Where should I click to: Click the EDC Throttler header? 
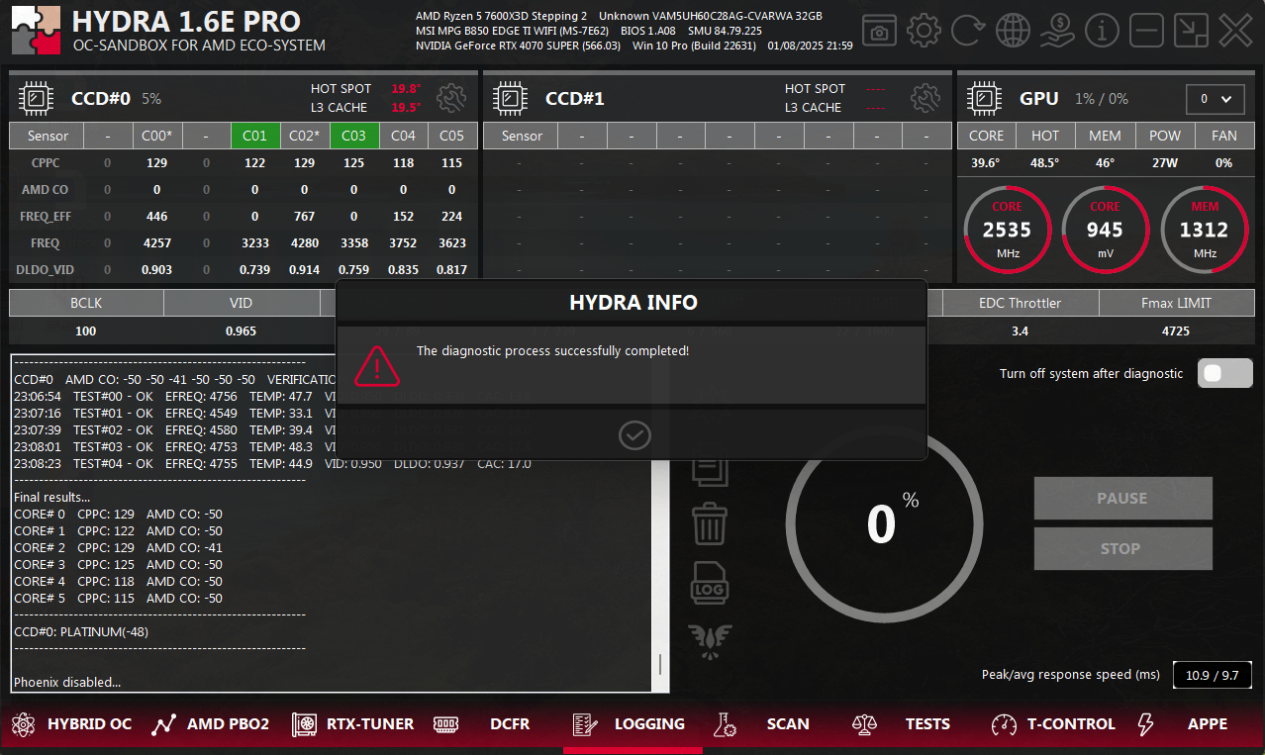(x=1020, y=303)
